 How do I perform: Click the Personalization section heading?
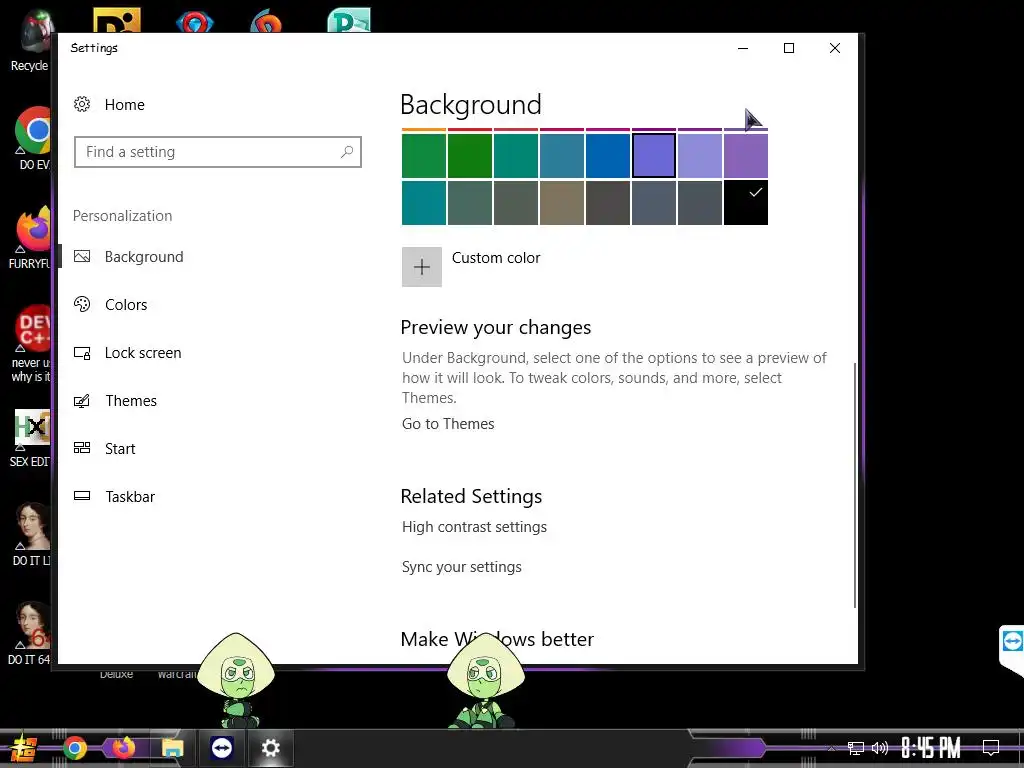[x=122, y=216]
